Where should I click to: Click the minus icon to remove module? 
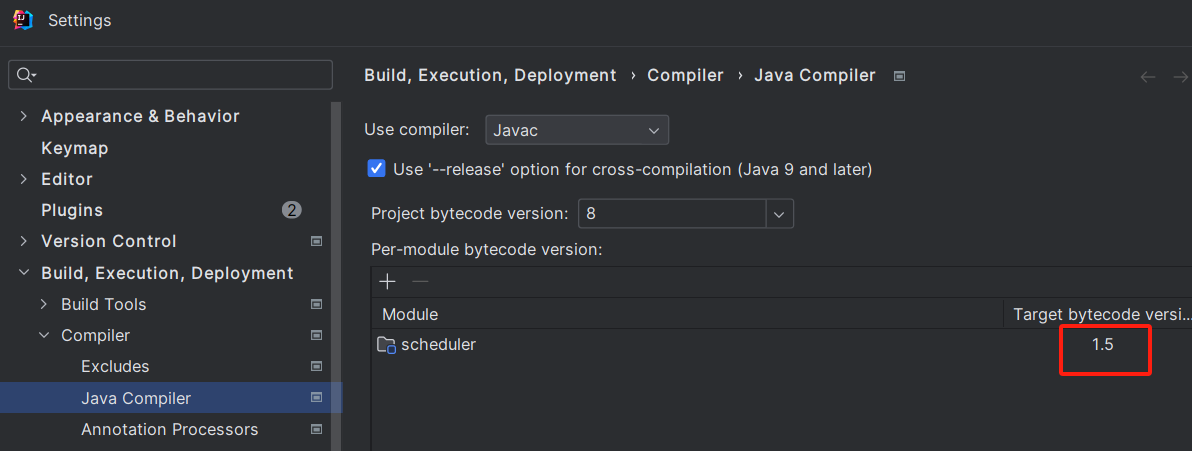click(x=420, y=282)
